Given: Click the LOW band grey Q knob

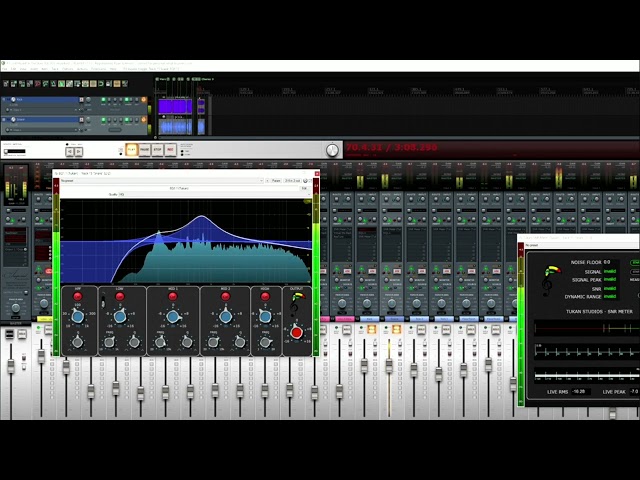Looking at the screenshot, I should click(134, 342).
